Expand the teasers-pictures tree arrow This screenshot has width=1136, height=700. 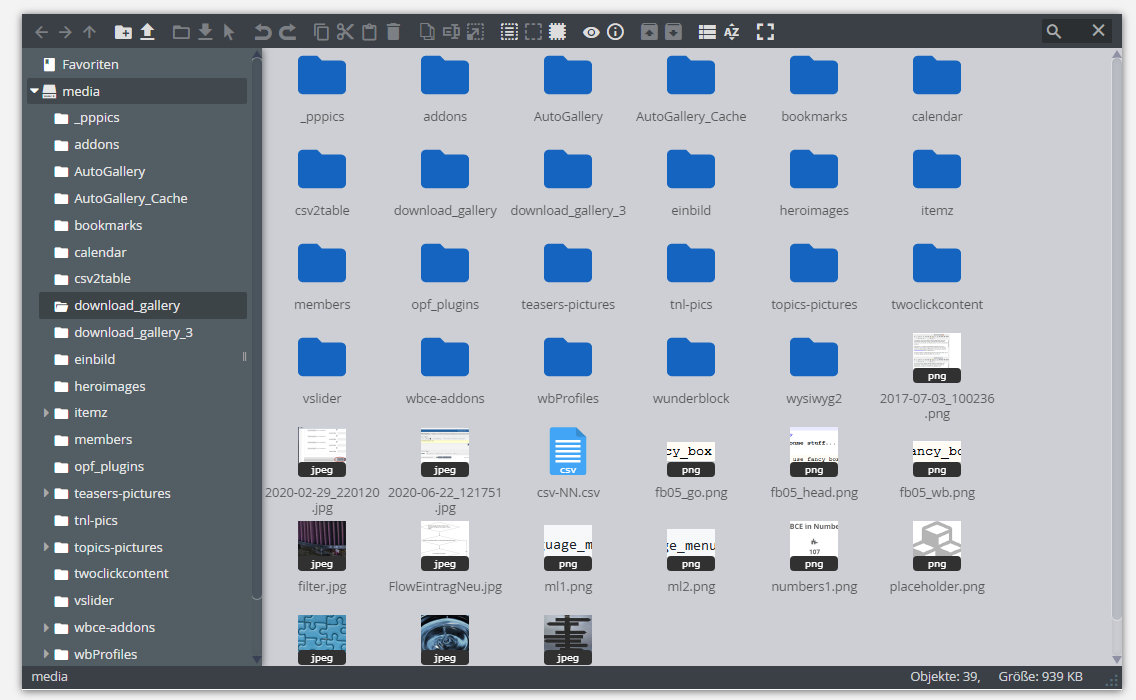47,493
